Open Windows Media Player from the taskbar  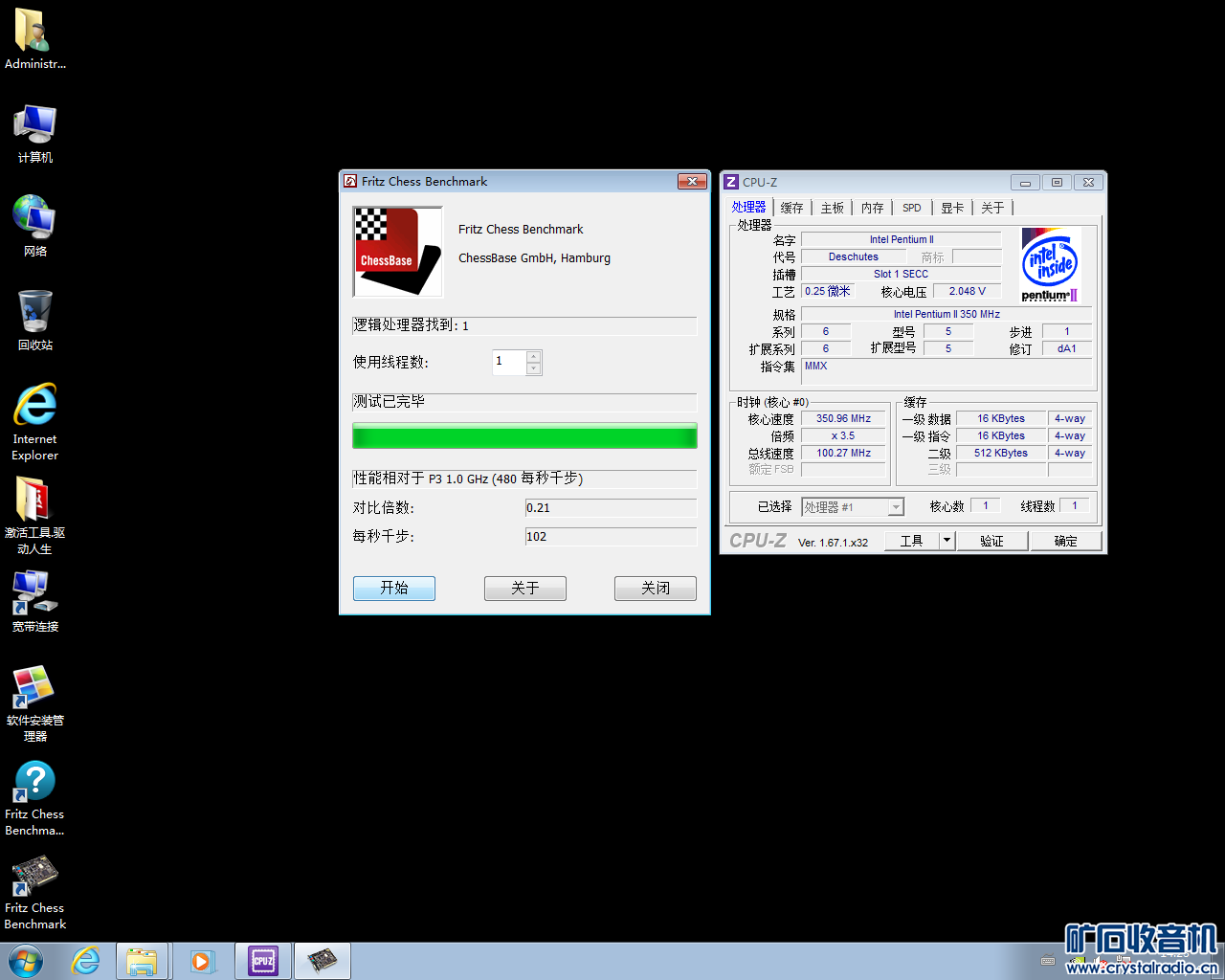coord(202,961)
